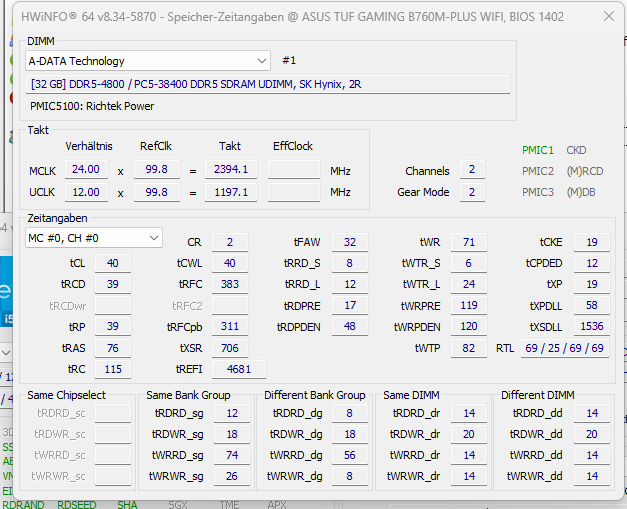Click the PMIC5100: Richtek Power text
This screenshot has width=627, height=509.
(92, 106)
